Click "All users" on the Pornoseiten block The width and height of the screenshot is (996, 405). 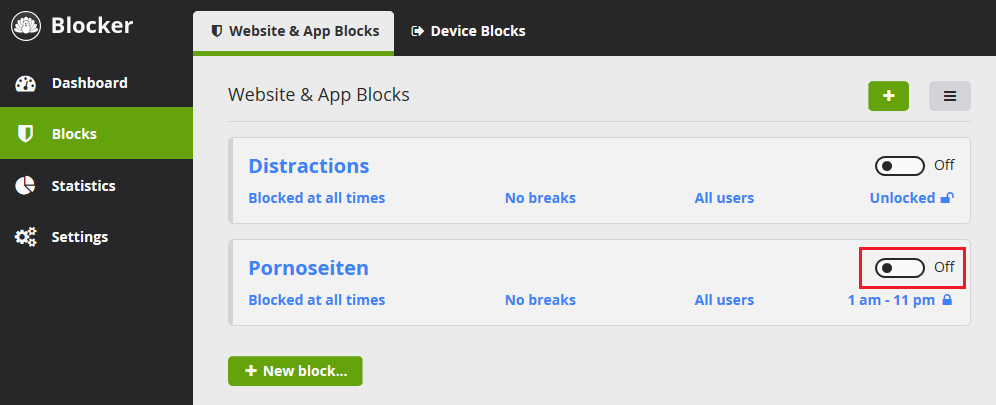click(724, 300)
